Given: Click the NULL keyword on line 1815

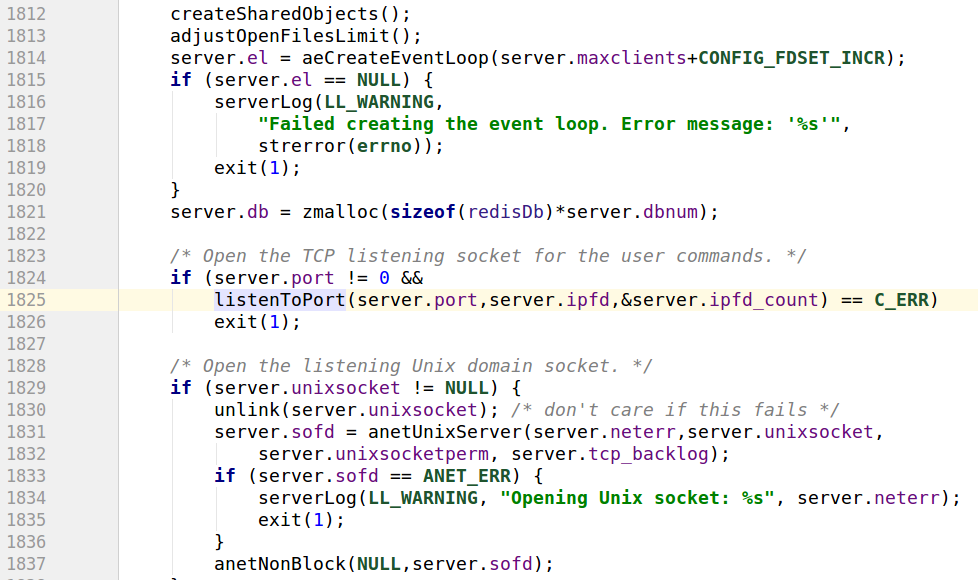Looking at the screenshot, I should [x=379, y=80].
